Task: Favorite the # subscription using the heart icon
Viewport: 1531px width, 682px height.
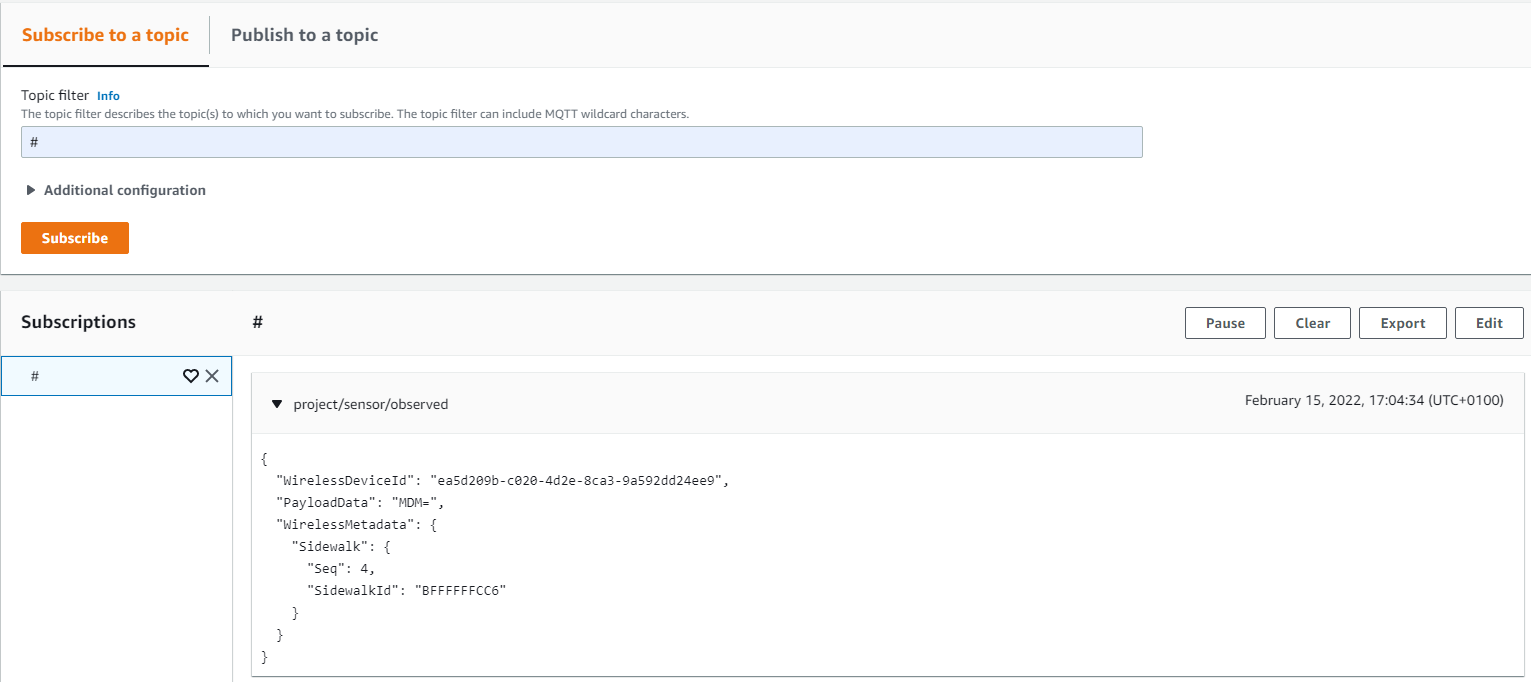Action: [x=191, y=376]
